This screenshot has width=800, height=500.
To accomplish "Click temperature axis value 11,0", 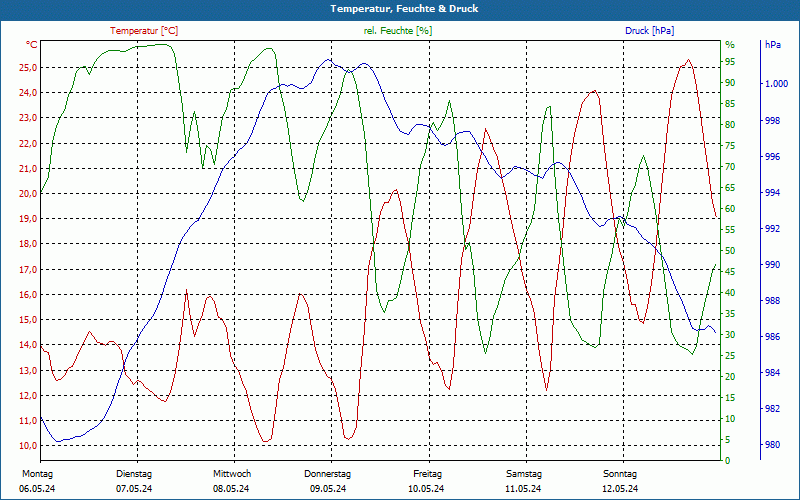I will click(x=29, y=421).
